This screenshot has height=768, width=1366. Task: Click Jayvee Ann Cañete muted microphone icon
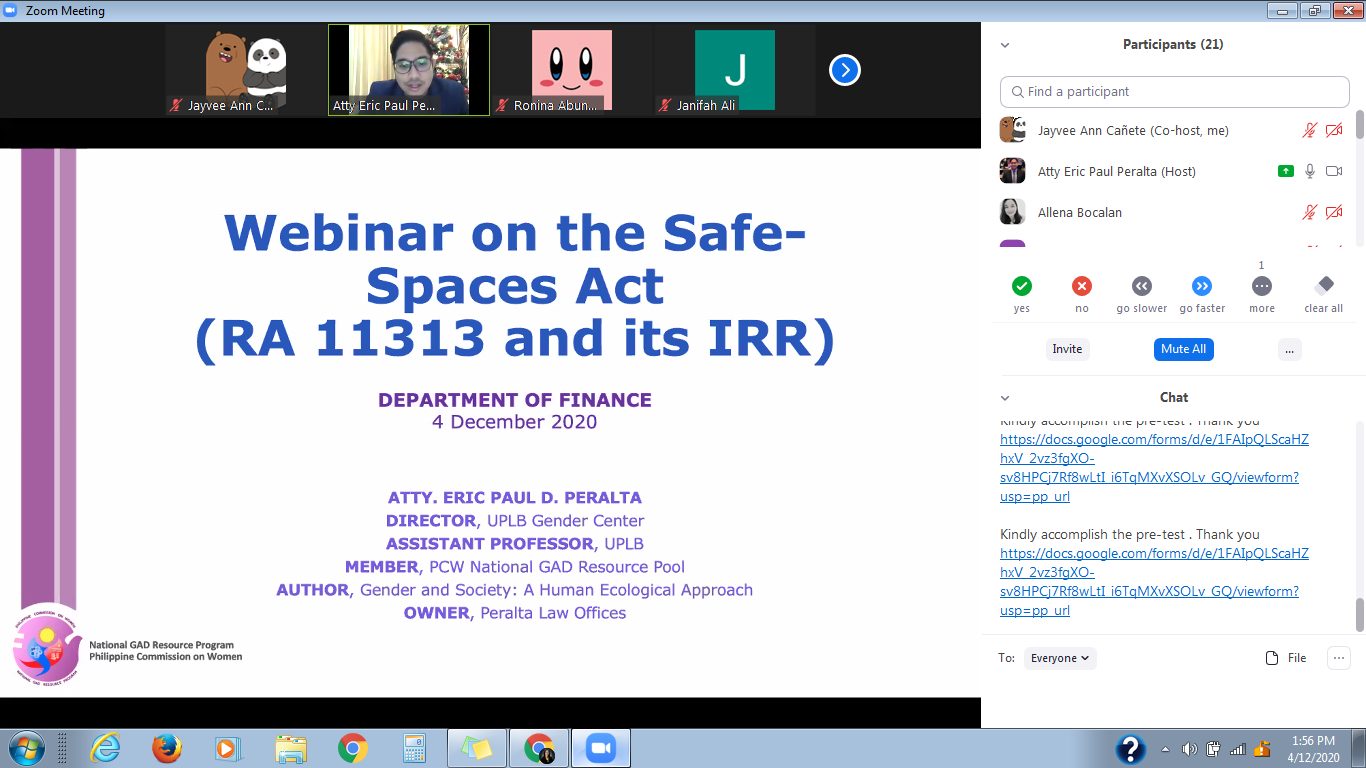(x=1310, y=130)
